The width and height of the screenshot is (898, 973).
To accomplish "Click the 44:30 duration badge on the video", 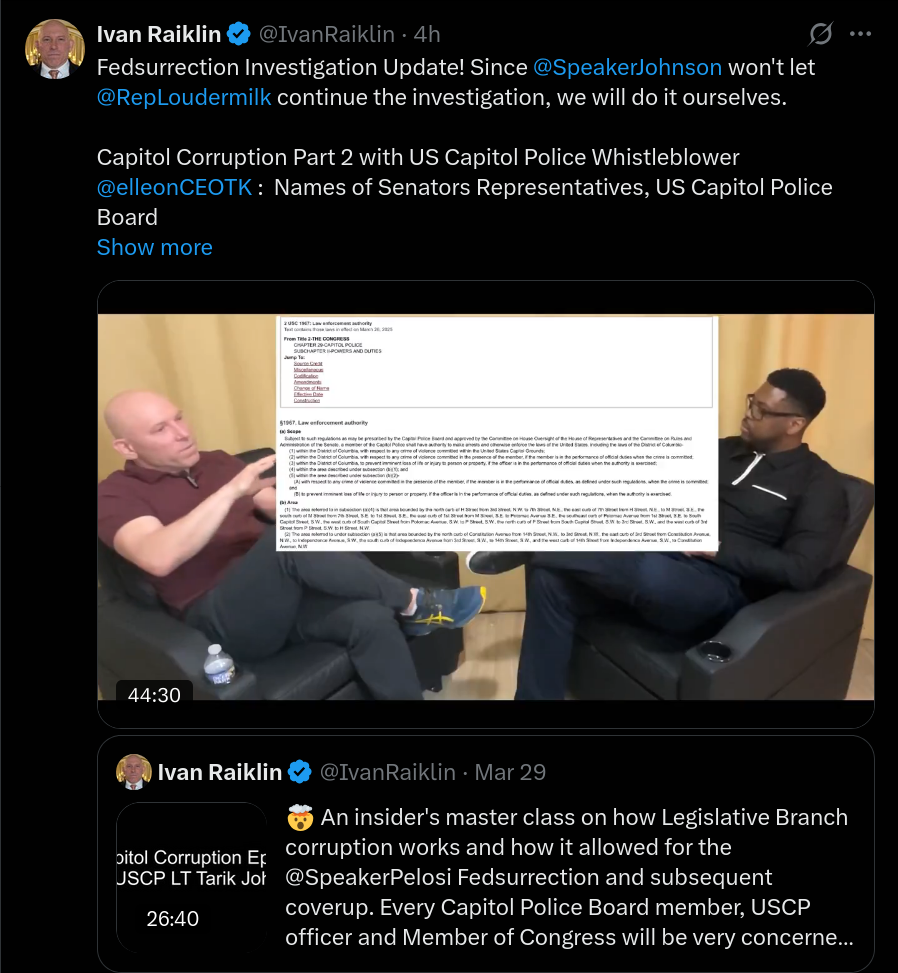I will click(x=154, y=694).
